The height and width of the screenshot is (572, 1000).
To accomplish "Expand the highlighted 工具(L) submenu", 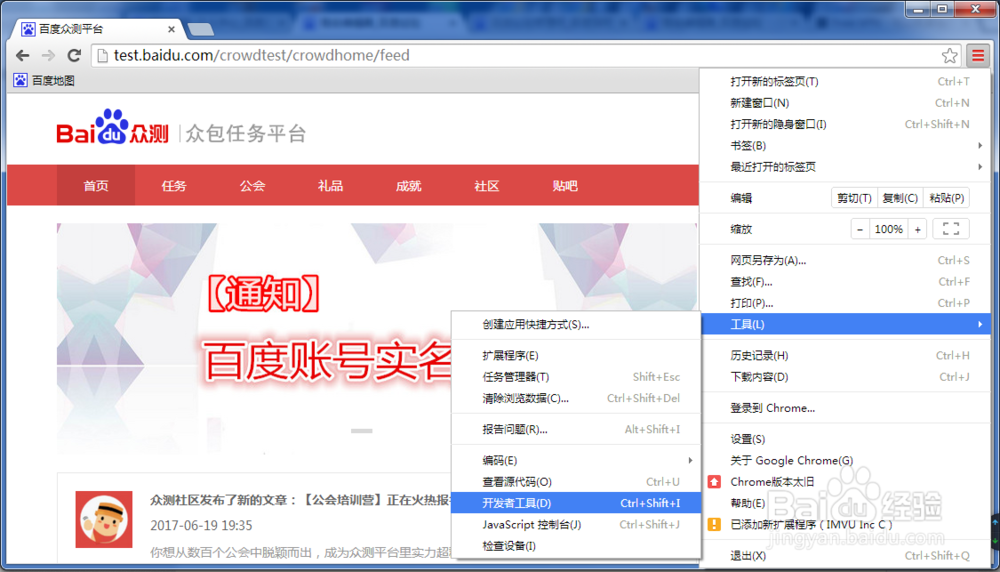I will 845,324.
